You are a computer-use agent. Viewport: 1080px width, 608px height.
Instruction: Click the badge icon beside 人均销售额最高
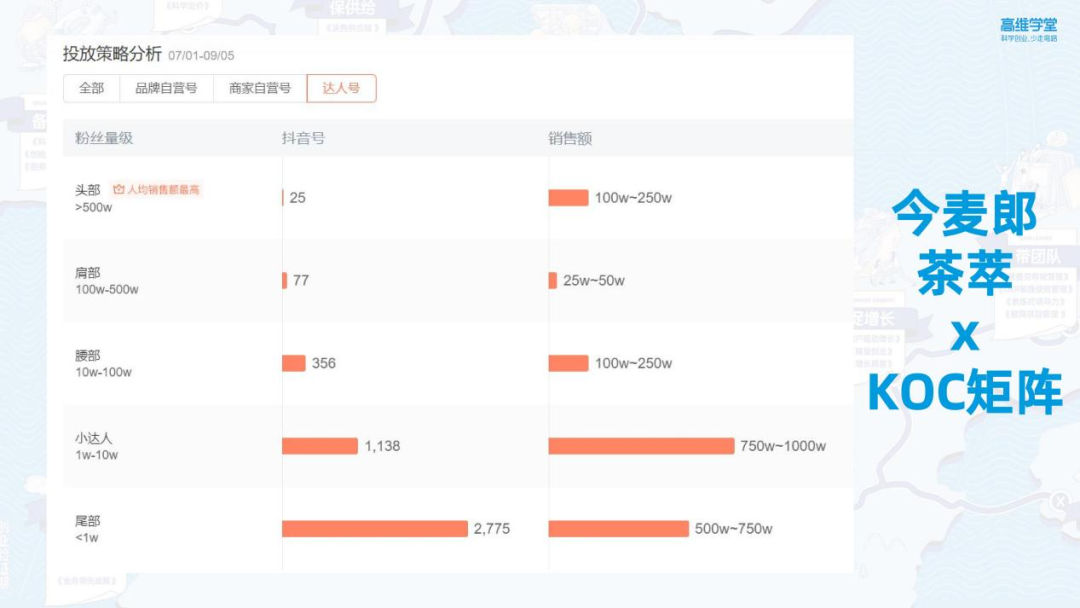pyautogui.click(x=118, y=189)
